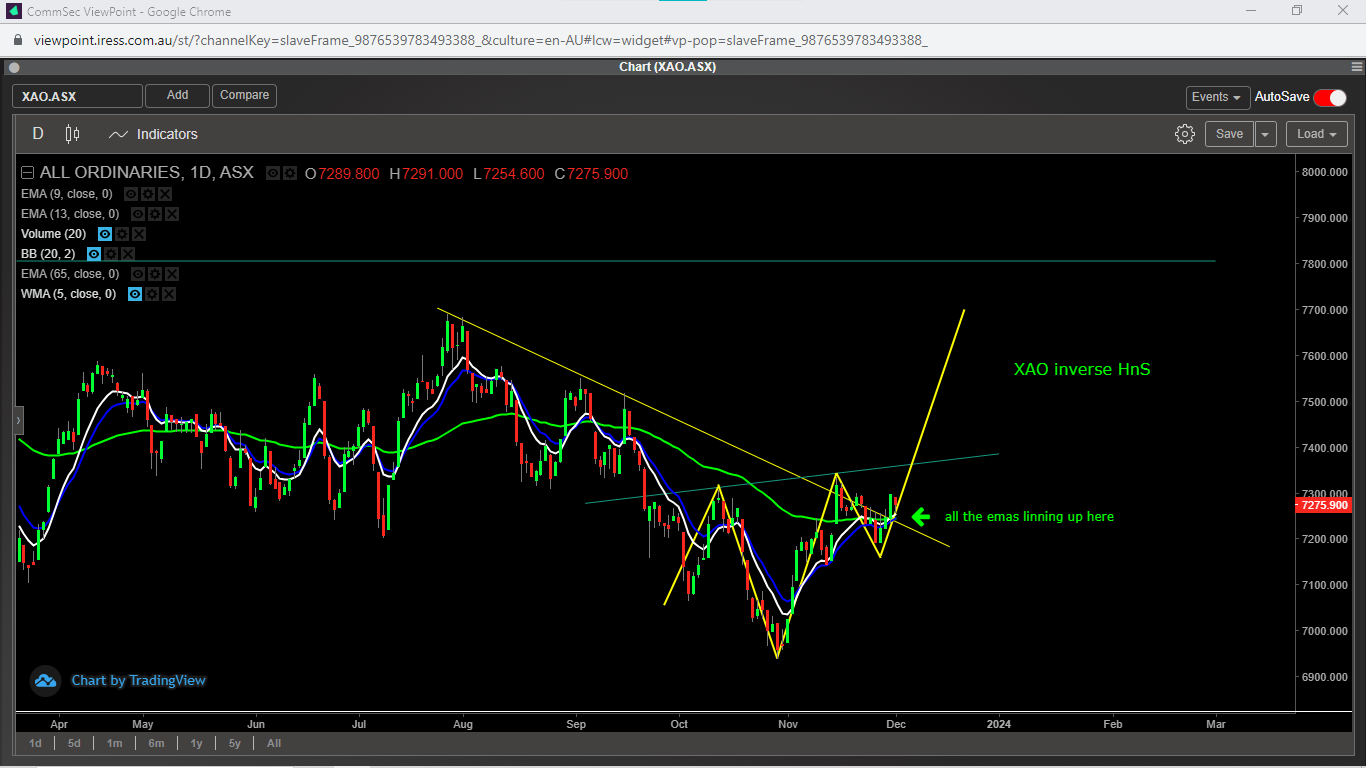
Task: Open the candlestick chart style selector
Action: tap(72, 134)
